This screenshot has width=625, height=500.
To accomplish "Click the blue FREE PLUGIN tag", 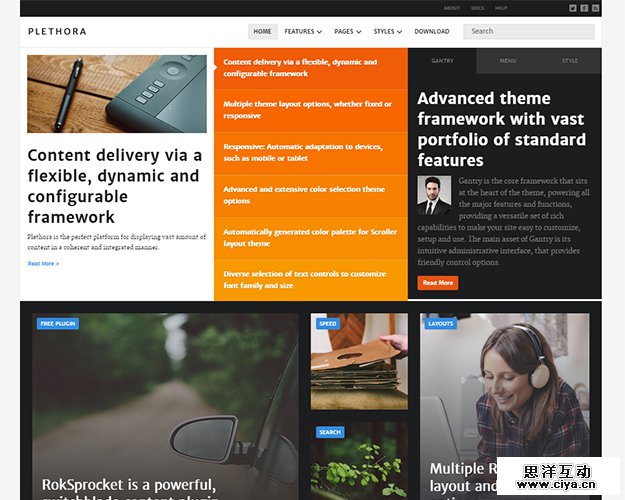I will point(58,323).
